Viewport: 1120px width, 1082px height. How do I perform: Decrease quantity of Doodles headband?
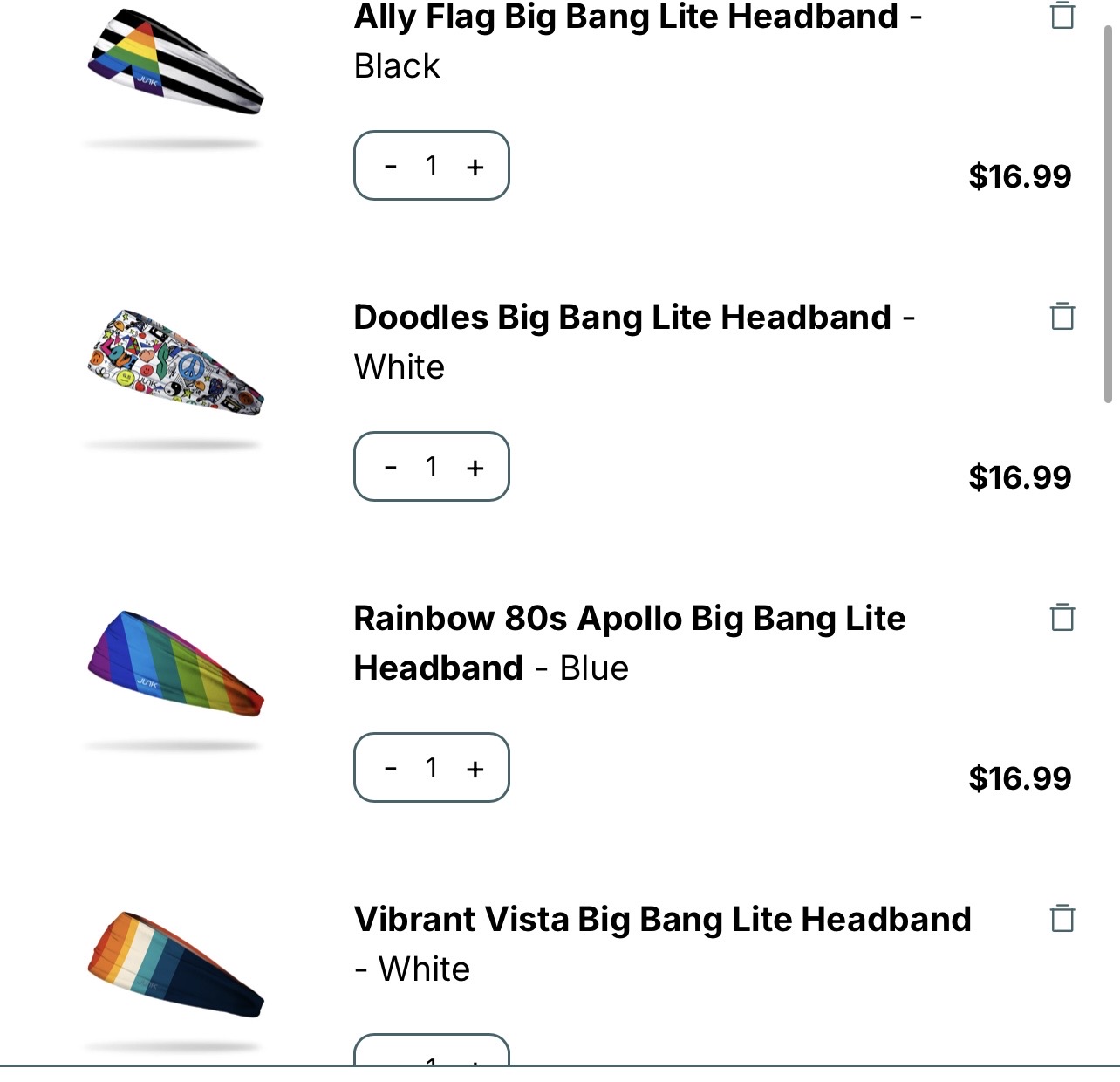point(391,467)
